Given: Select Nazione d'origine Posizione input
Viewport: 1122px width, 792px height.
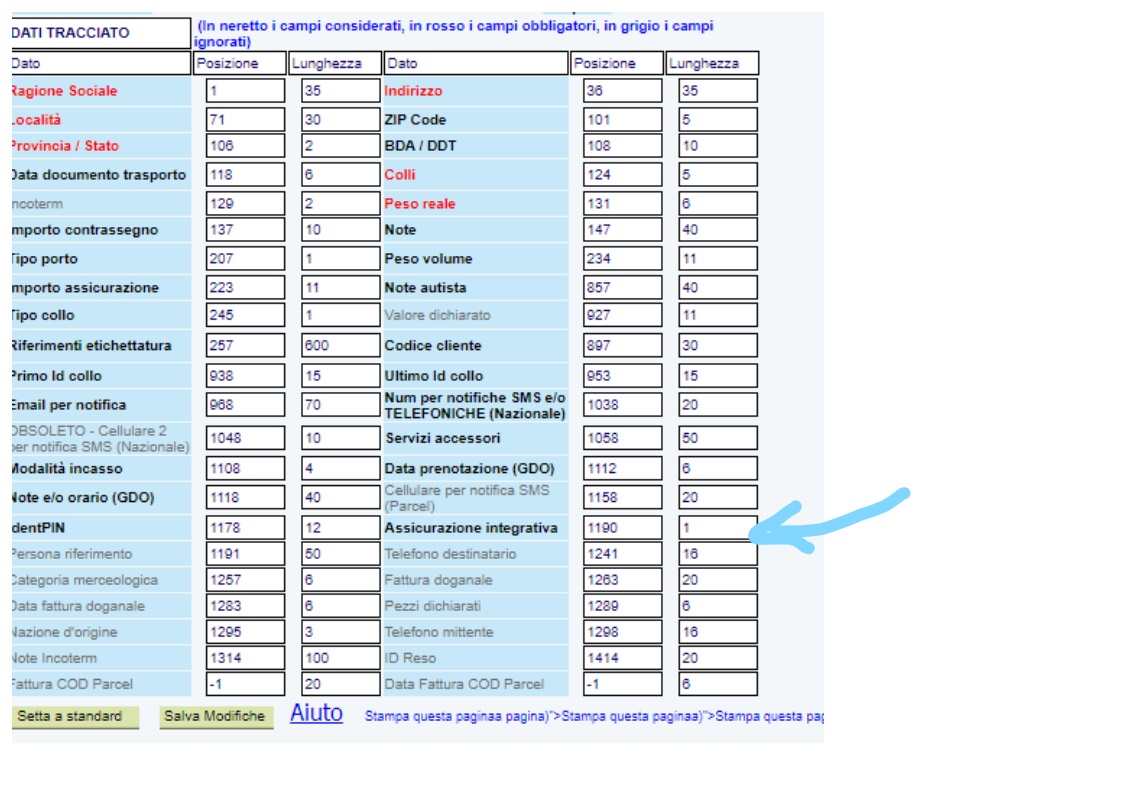Looking at the screenshot, I should (x=245, y=632).
